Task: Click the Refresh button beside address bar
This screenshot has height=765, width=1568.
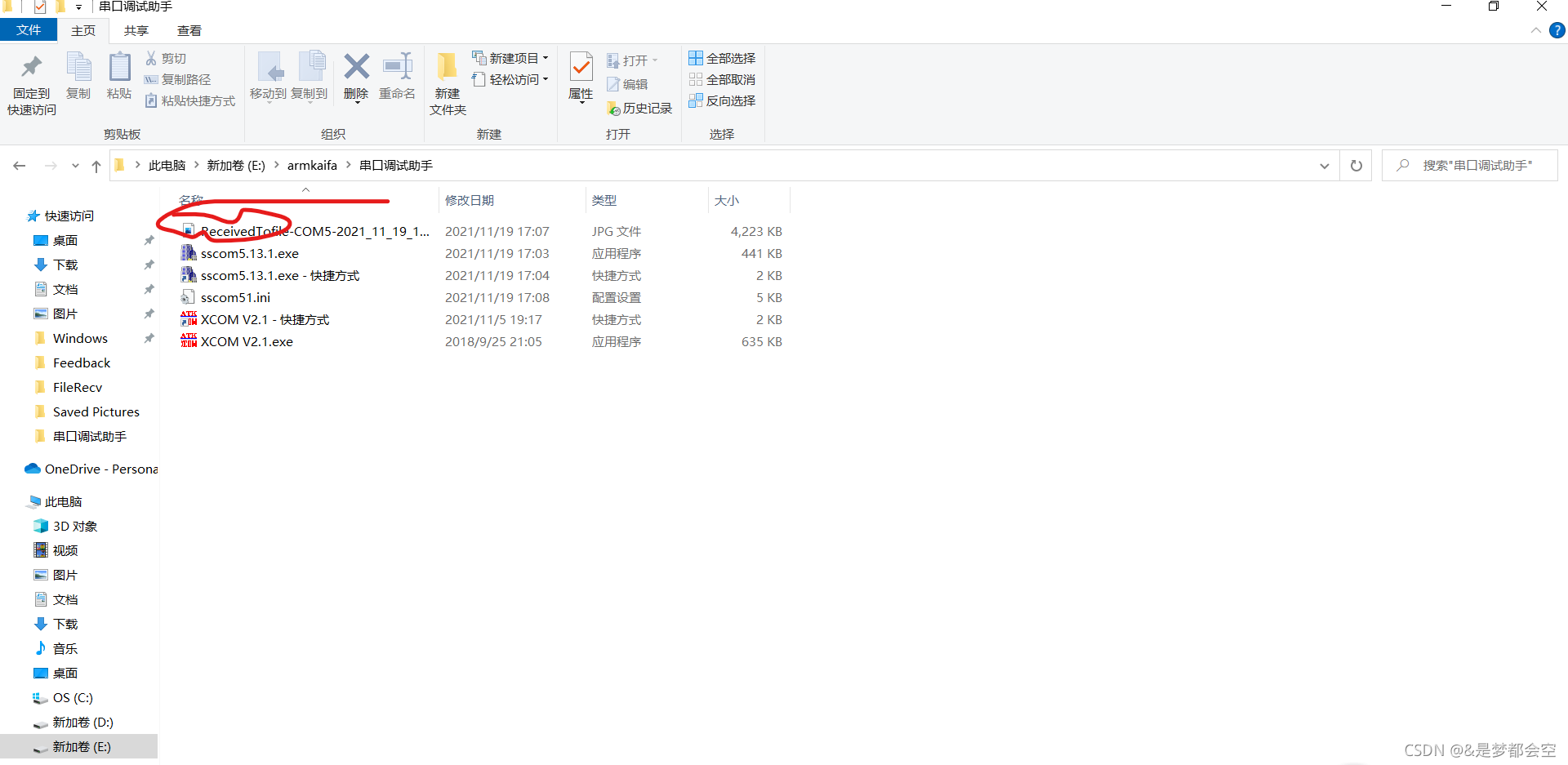Action: click(1356, 166)
